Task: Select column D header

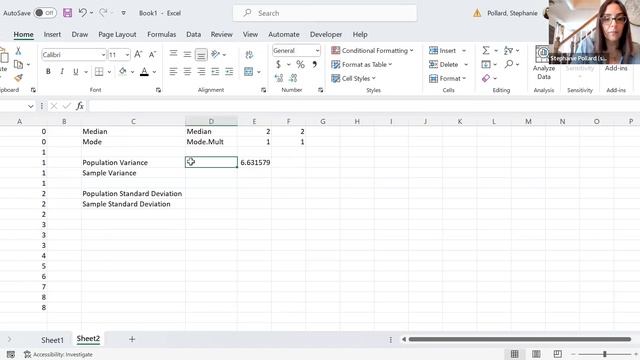Action: click(211, 121)
